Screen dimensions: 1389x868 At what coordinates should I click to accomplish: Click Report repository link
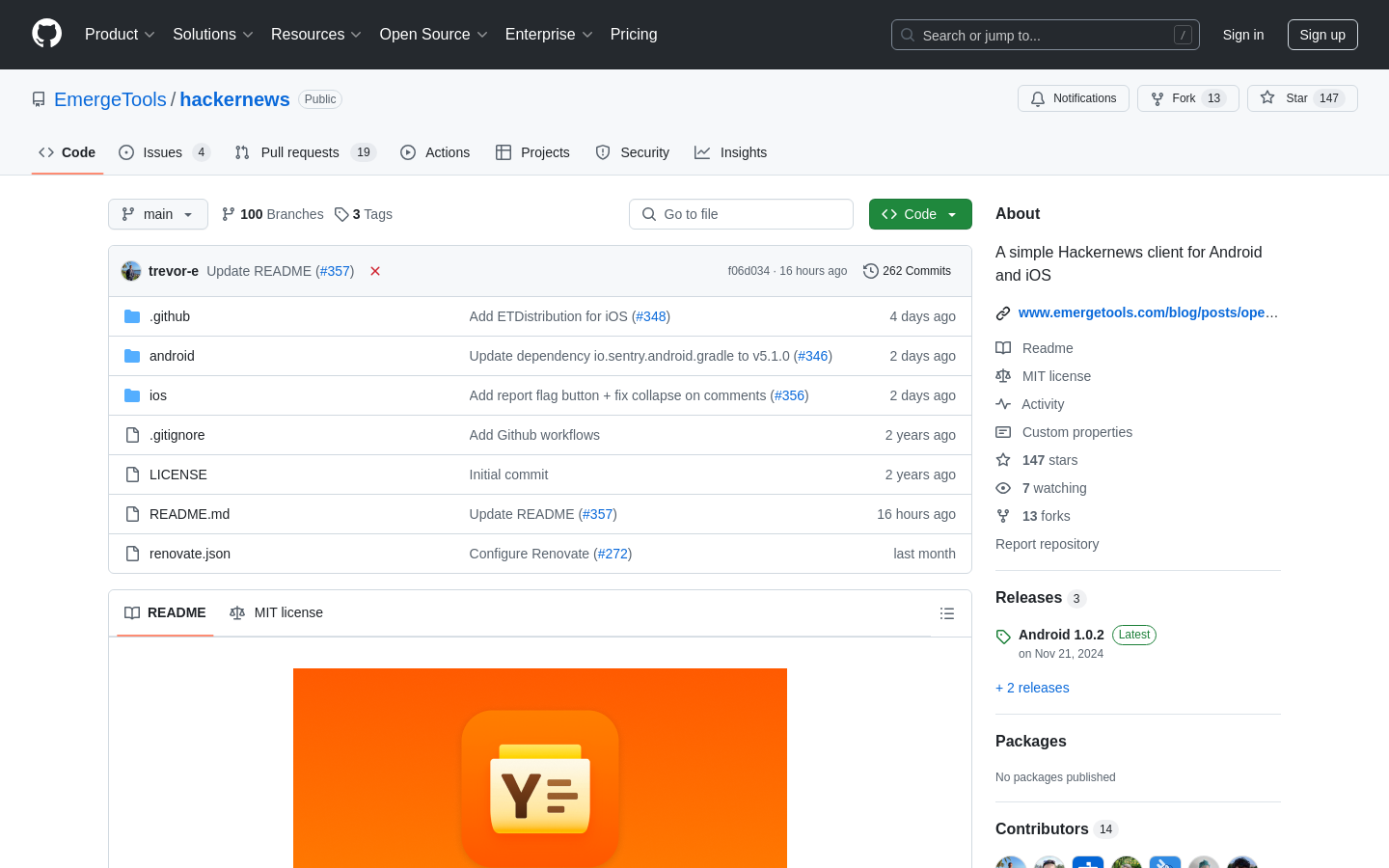[x=1047, y=544]
